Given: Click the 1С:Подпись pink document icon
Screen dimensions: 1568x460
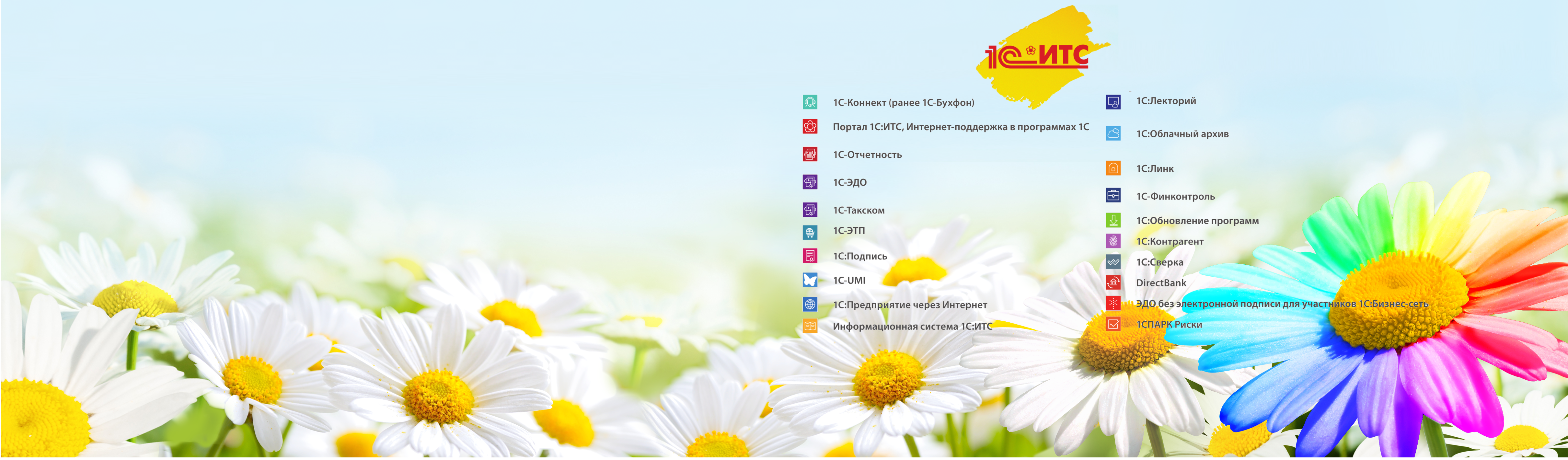Looking at the screenshot, I should pyautogui.click(x=810, y=256).
